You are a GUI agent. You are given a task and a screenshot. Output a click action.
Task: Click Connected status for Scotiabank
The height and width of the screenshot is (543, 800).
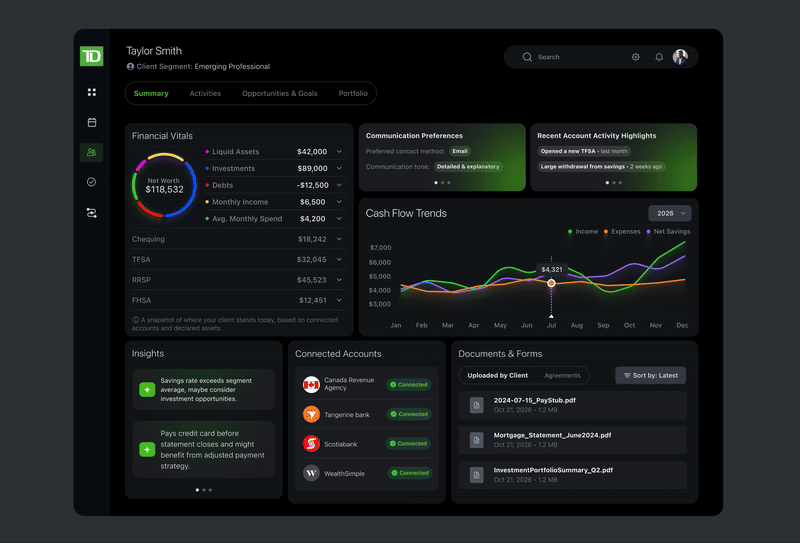[409, 443]
